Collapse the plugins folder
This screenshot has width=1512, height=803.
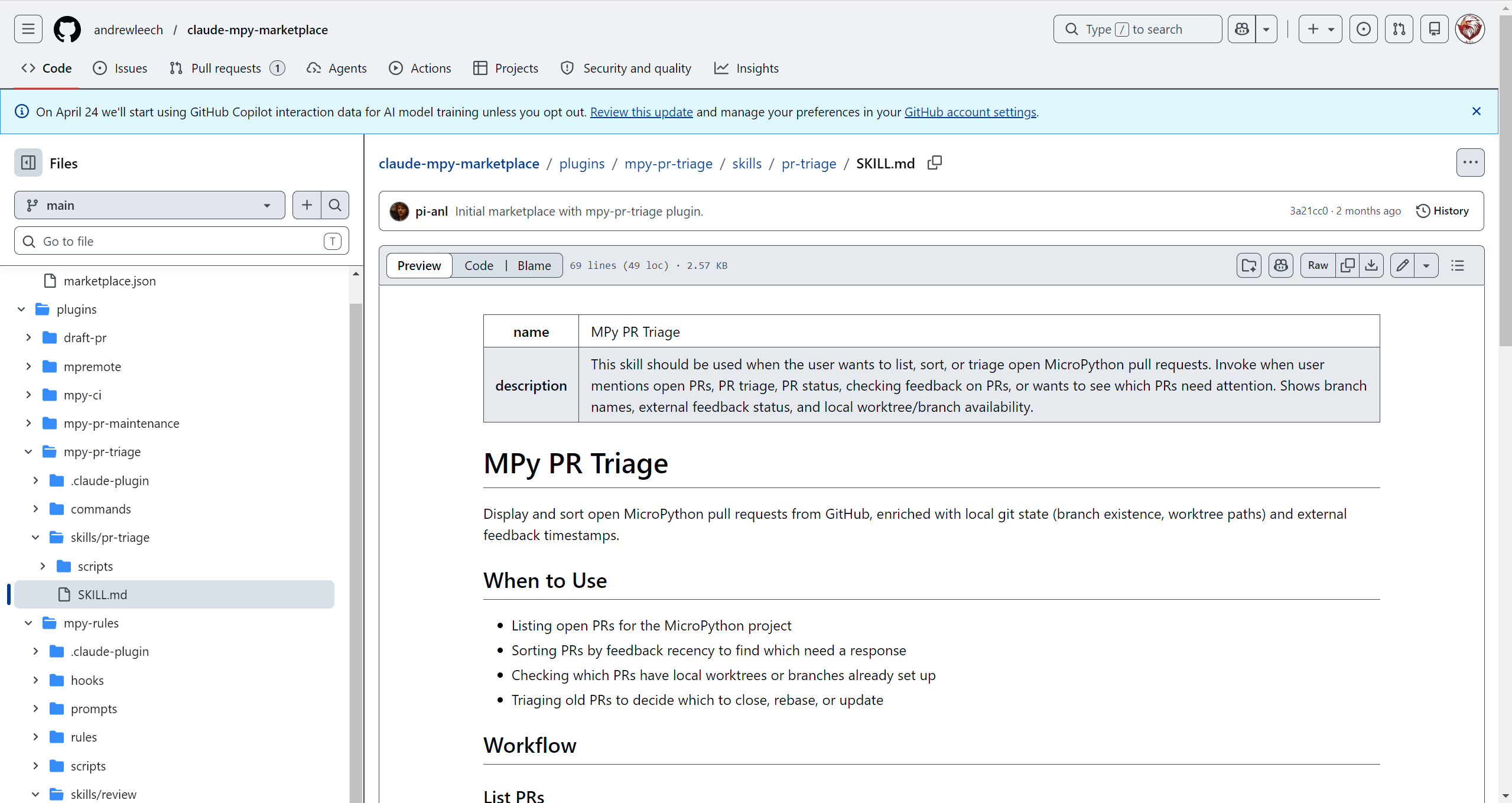21,309
